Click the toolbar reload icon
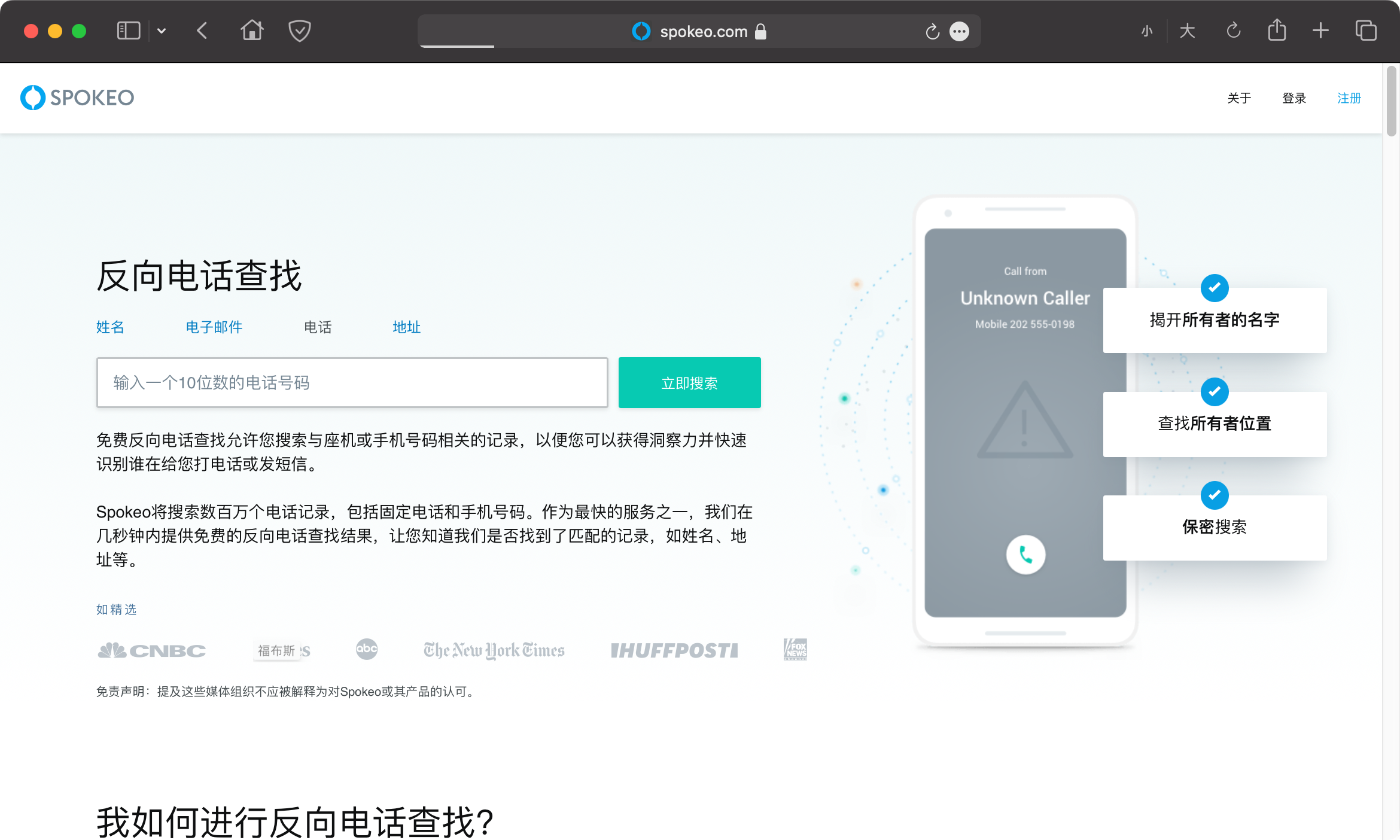This screenshot has height=840, width=1400. pyautogui.click(x=1233, y=31)
